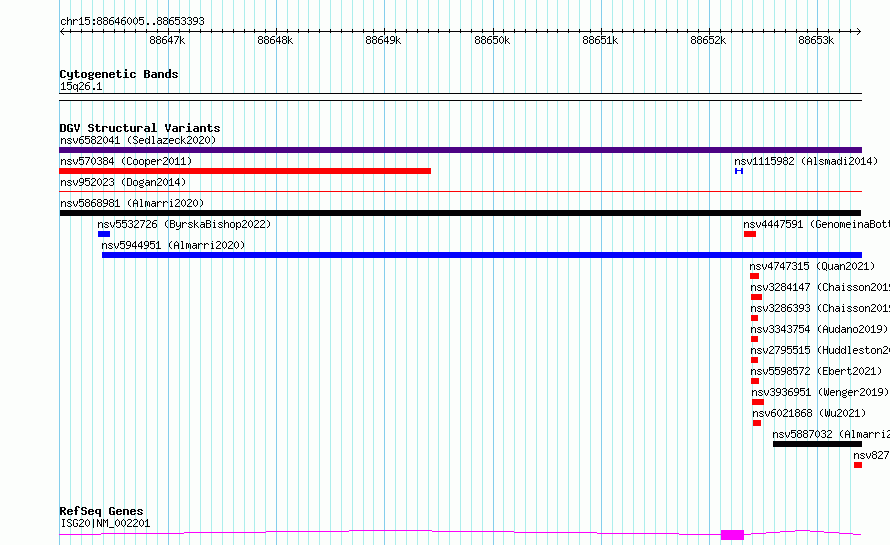Click the nsv5868981 (Almarri2020) label
890x545 pixels.
pyautogui.click(x=132, y=203)
